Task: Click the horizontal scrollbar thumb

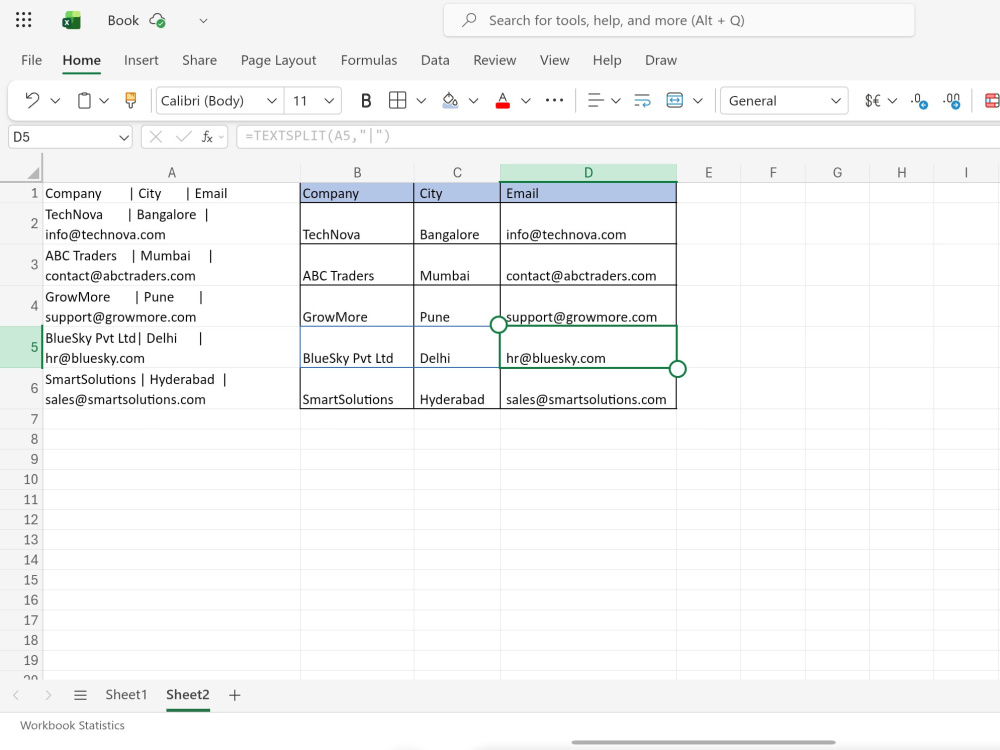Action: [703, 742]
